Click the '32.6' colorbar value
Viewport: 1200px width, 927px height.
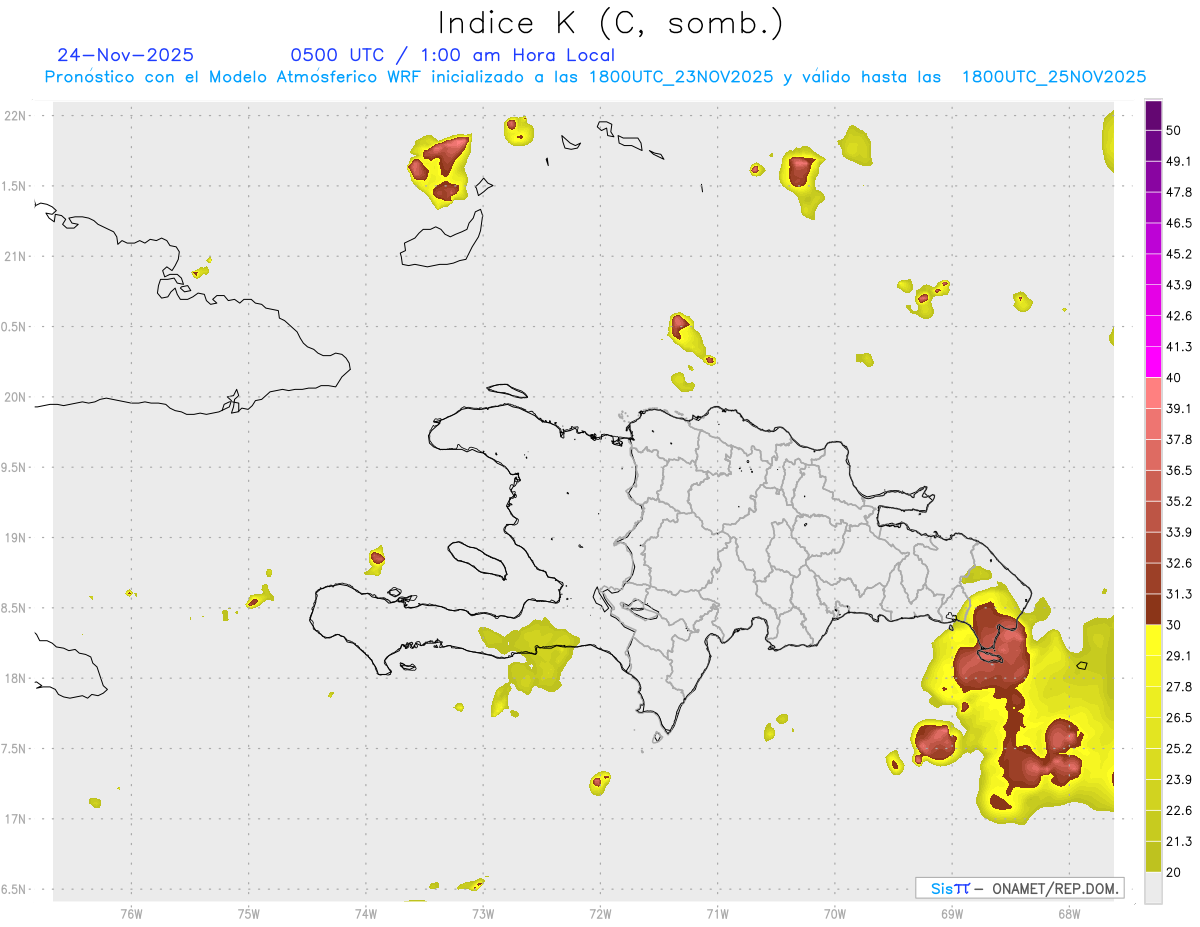pos(1179,563)
